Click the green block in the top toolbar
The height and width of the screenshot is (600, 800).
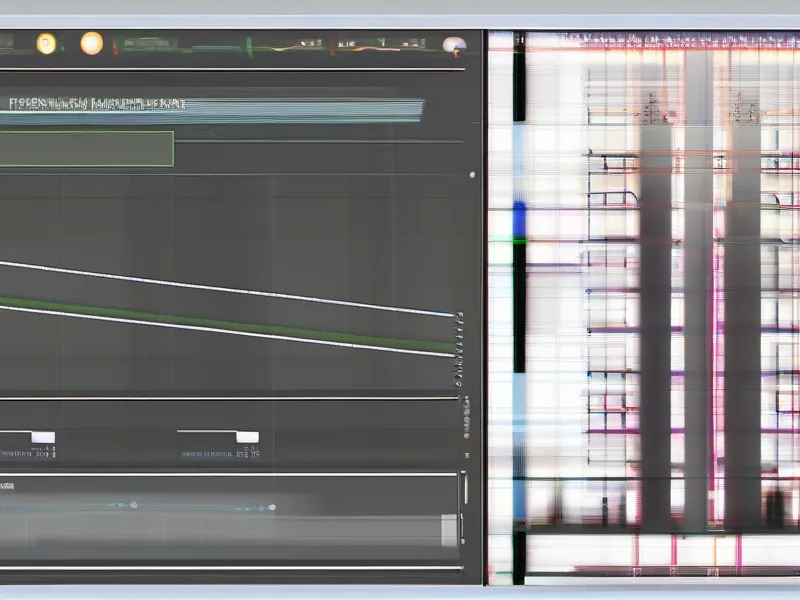[150, 44]
